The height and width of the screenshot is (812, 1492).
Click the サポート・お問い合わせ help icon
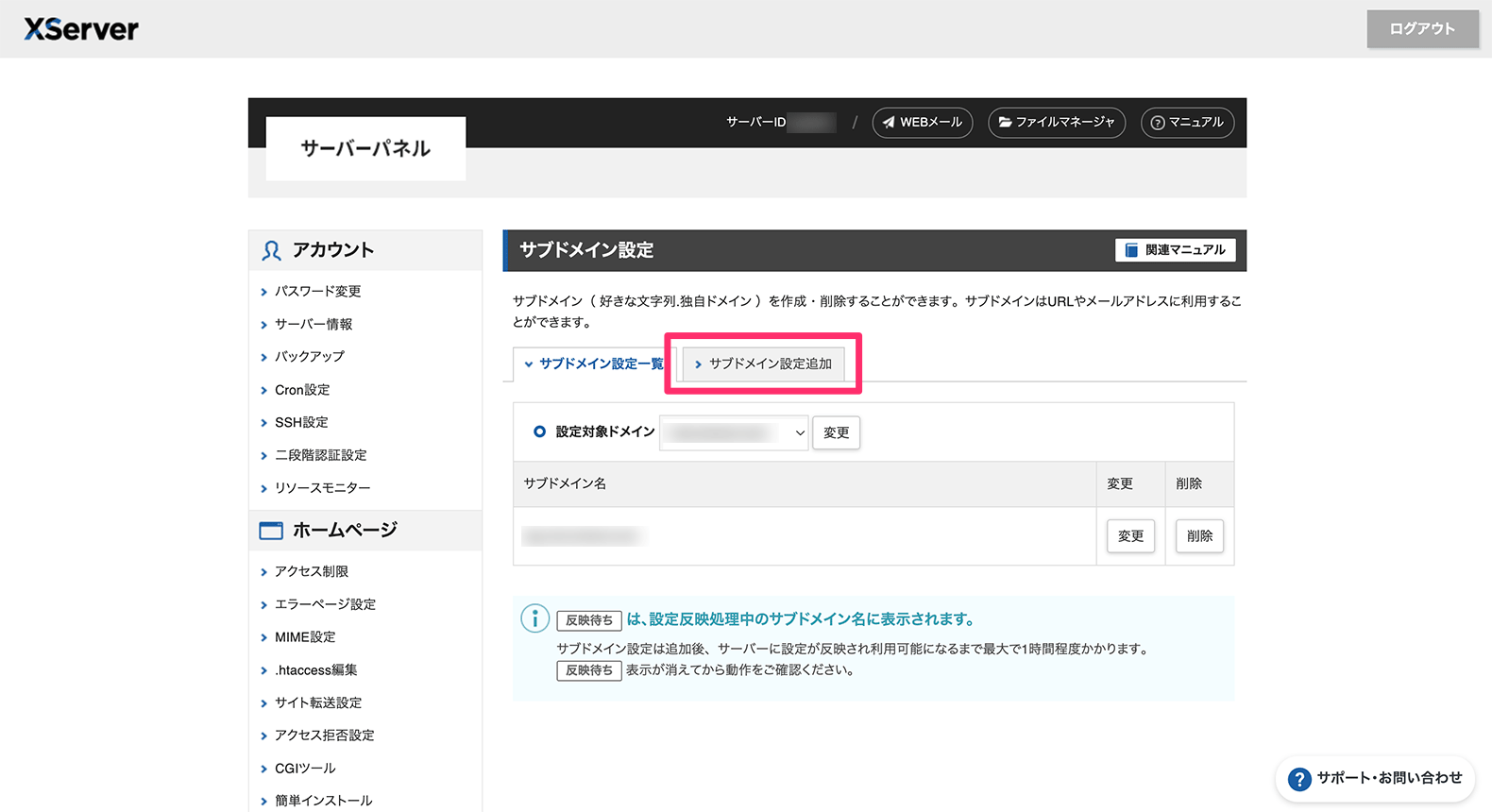[x=1299, y=779]
